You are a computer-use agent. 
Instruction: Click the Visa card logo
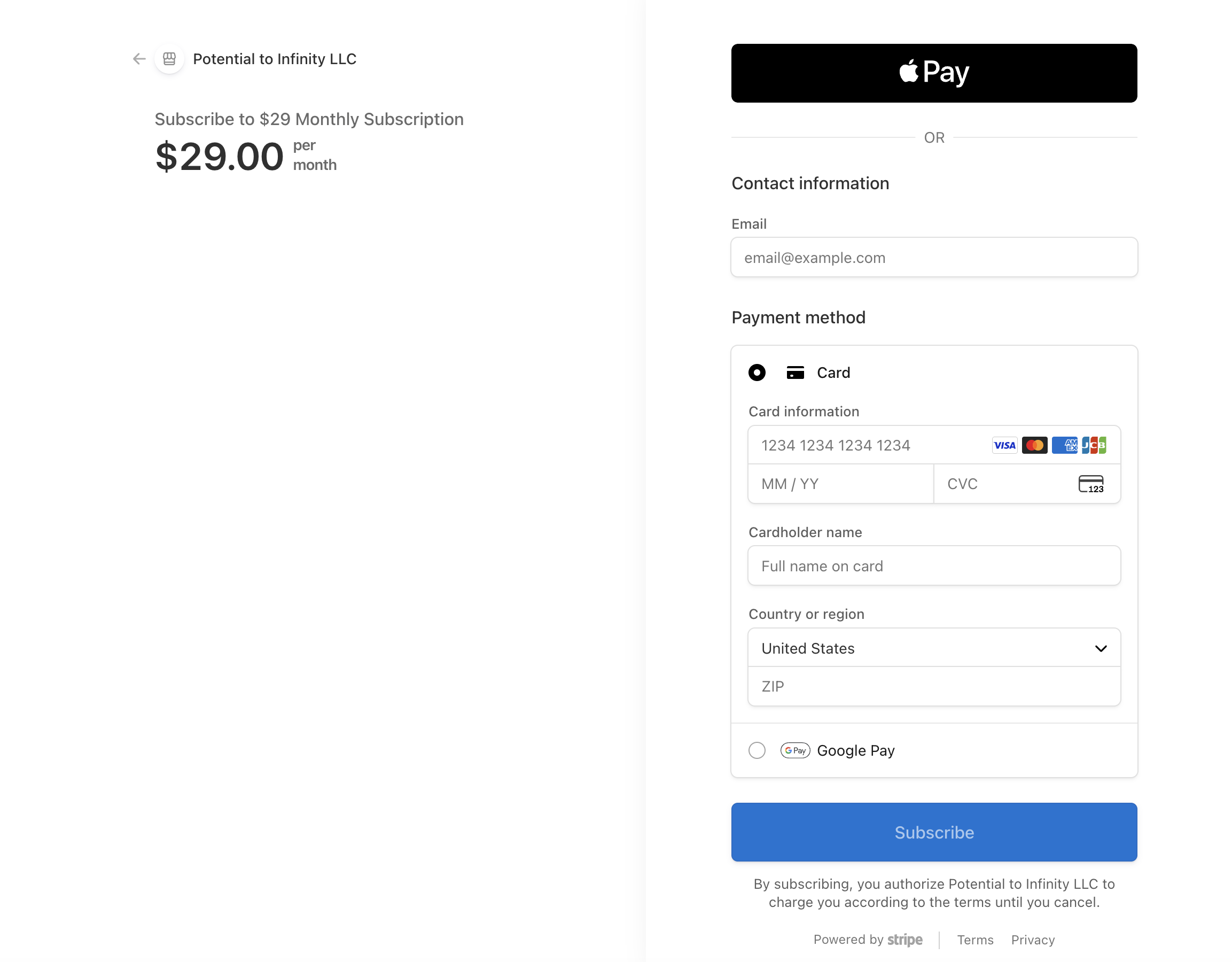coord(1004,445)
